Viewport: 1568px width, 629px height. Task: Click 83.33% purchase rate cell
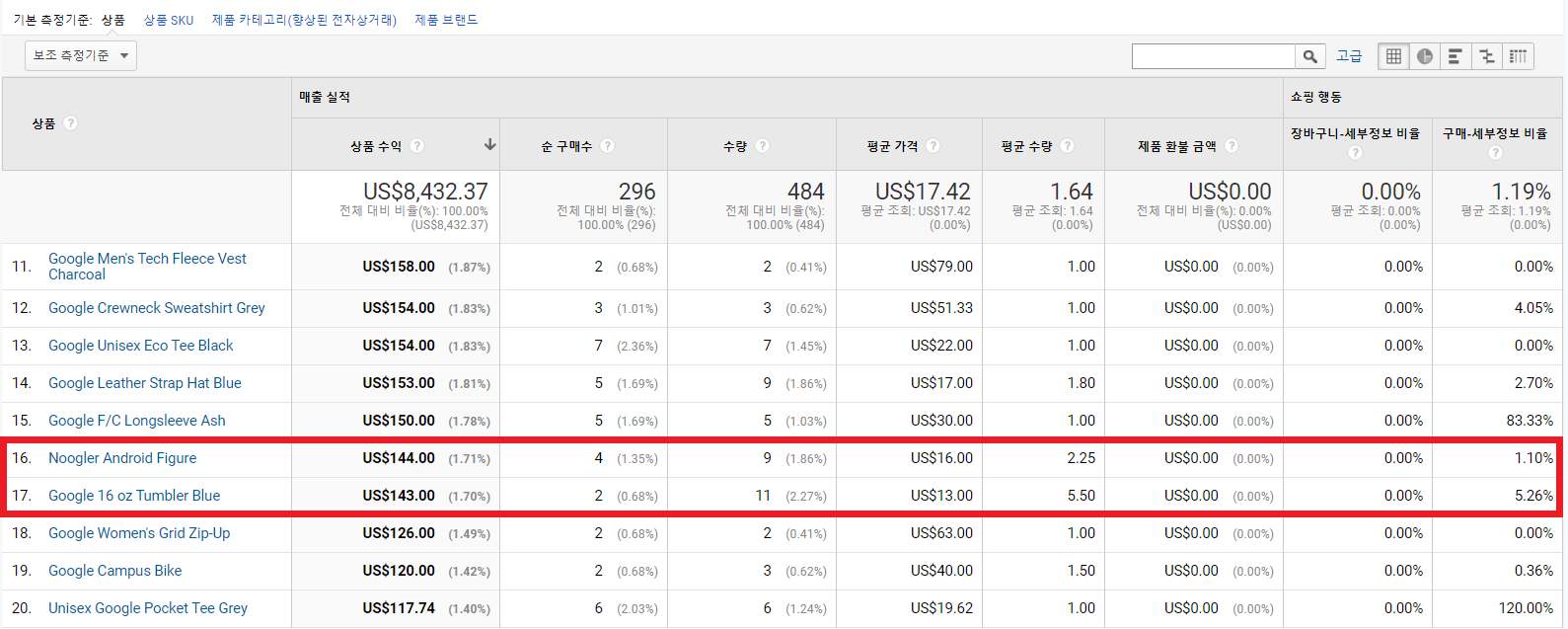(1530, 421)
